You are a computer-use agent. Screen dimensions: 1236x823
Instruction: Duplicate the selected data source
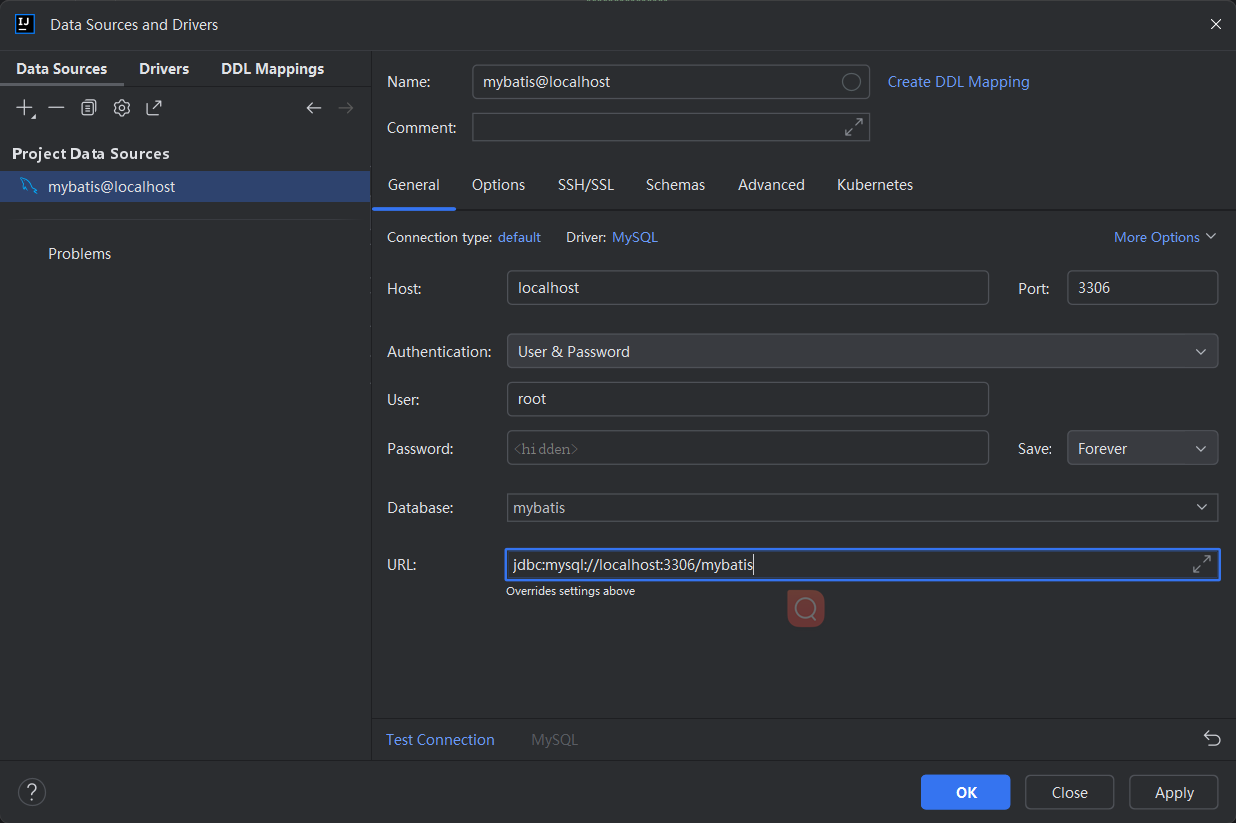[x=89, y=108]
